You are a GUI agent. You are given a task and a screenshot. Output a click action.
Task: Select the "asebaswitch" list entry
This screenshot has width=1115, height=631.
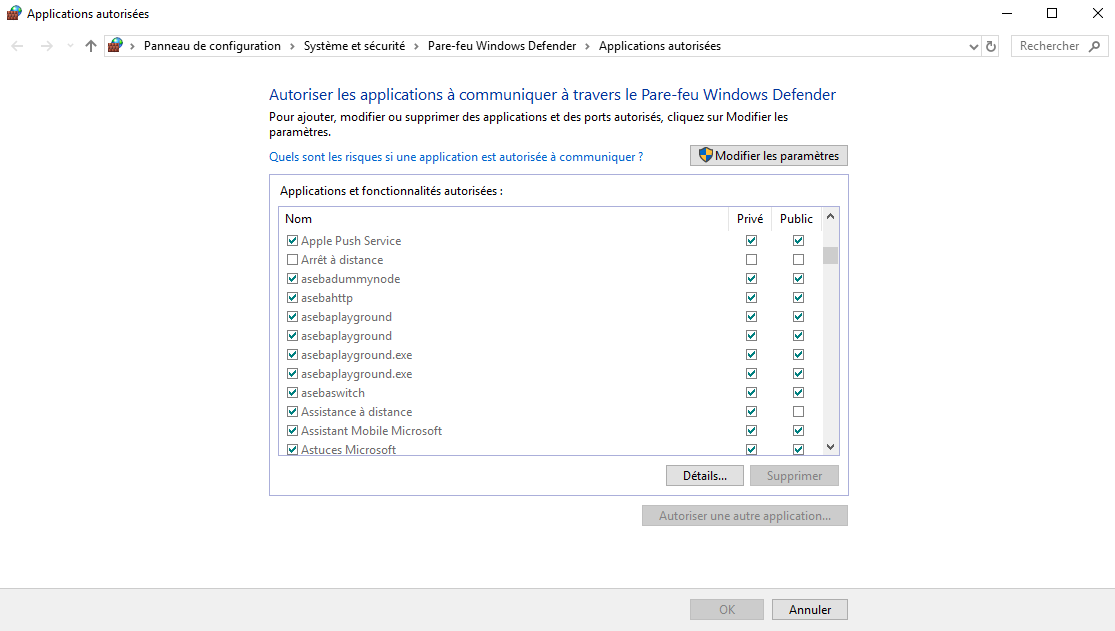(x=333, y=393)
